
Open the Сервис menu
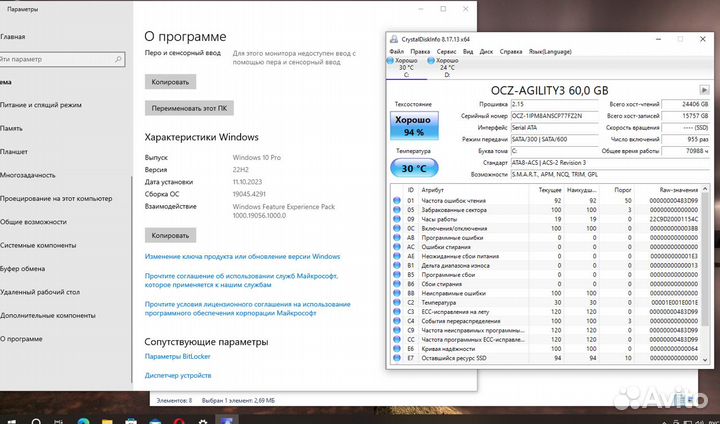pyautogui.click(x=446, y=51)
